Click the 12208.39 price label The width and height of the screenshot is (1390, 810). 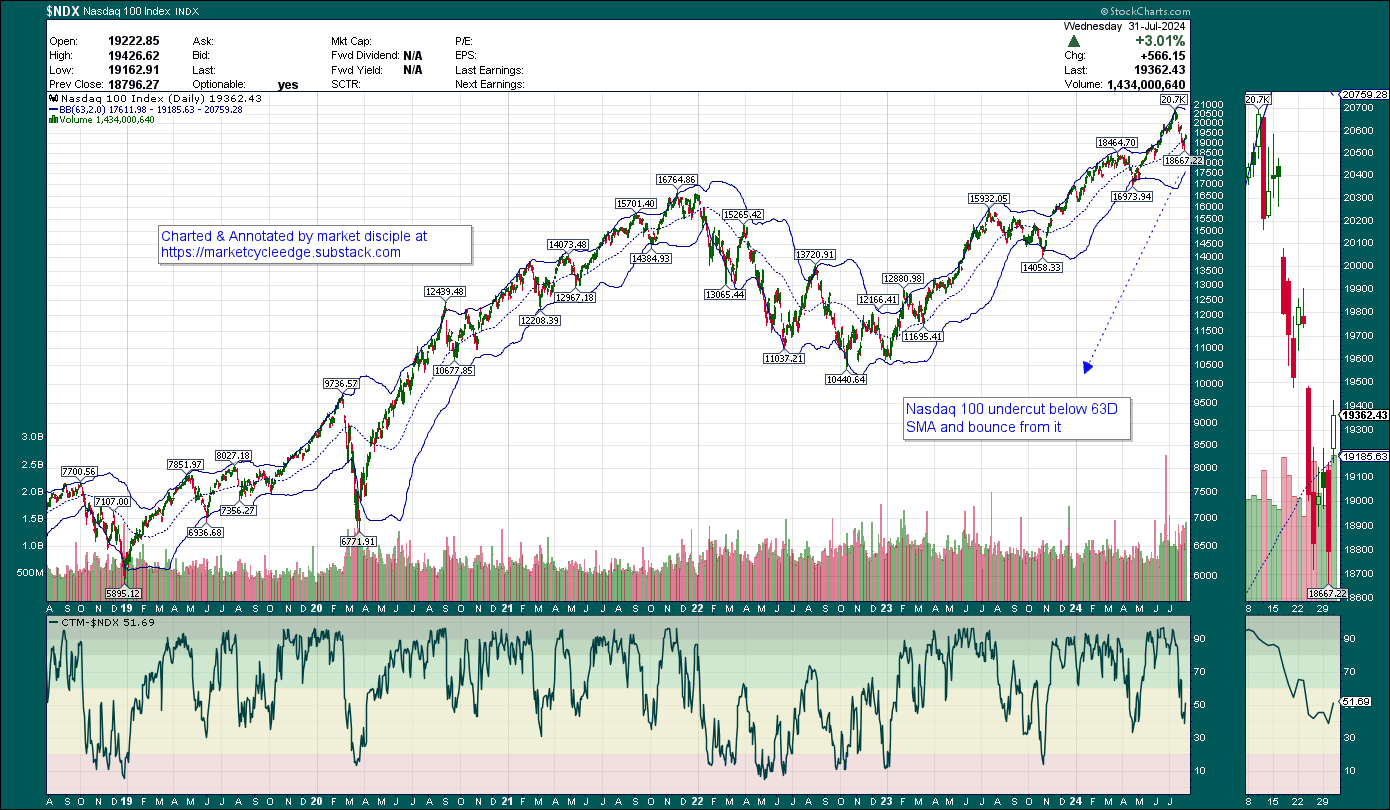point(539,320)
